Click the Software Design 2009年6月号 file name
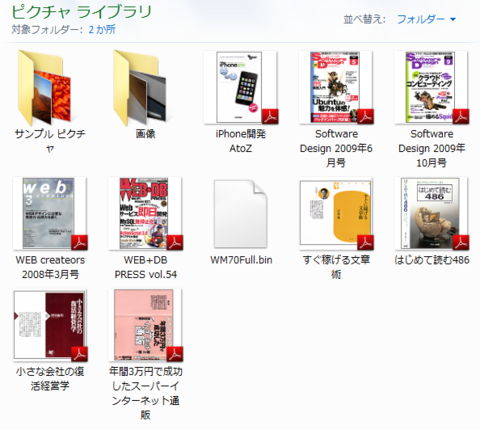480x430 pixels. pos(336,148)
